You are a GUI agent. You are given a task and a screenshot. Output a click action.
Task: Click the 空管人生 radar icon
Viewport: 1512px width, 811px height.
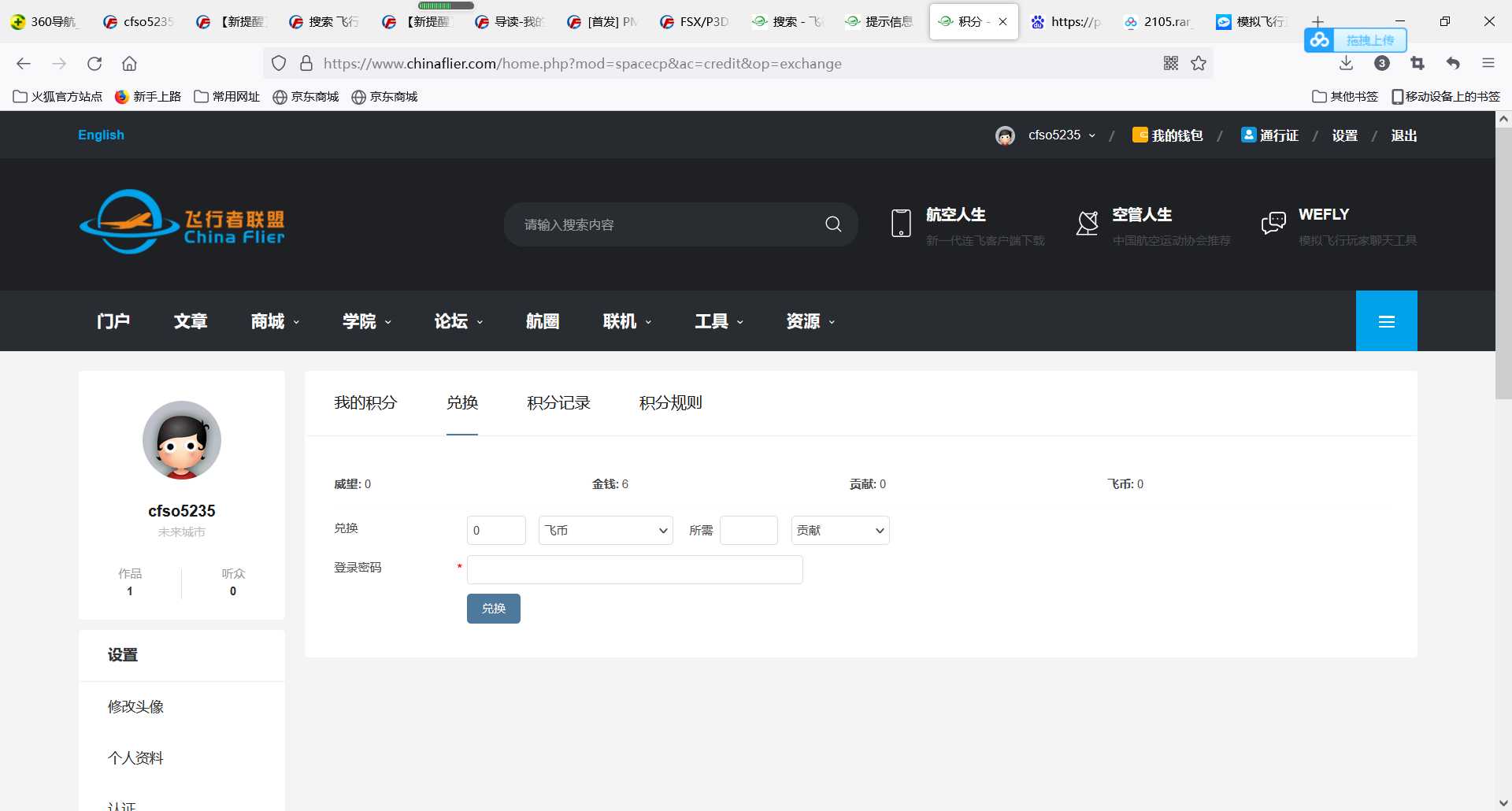click(1087, 224)
